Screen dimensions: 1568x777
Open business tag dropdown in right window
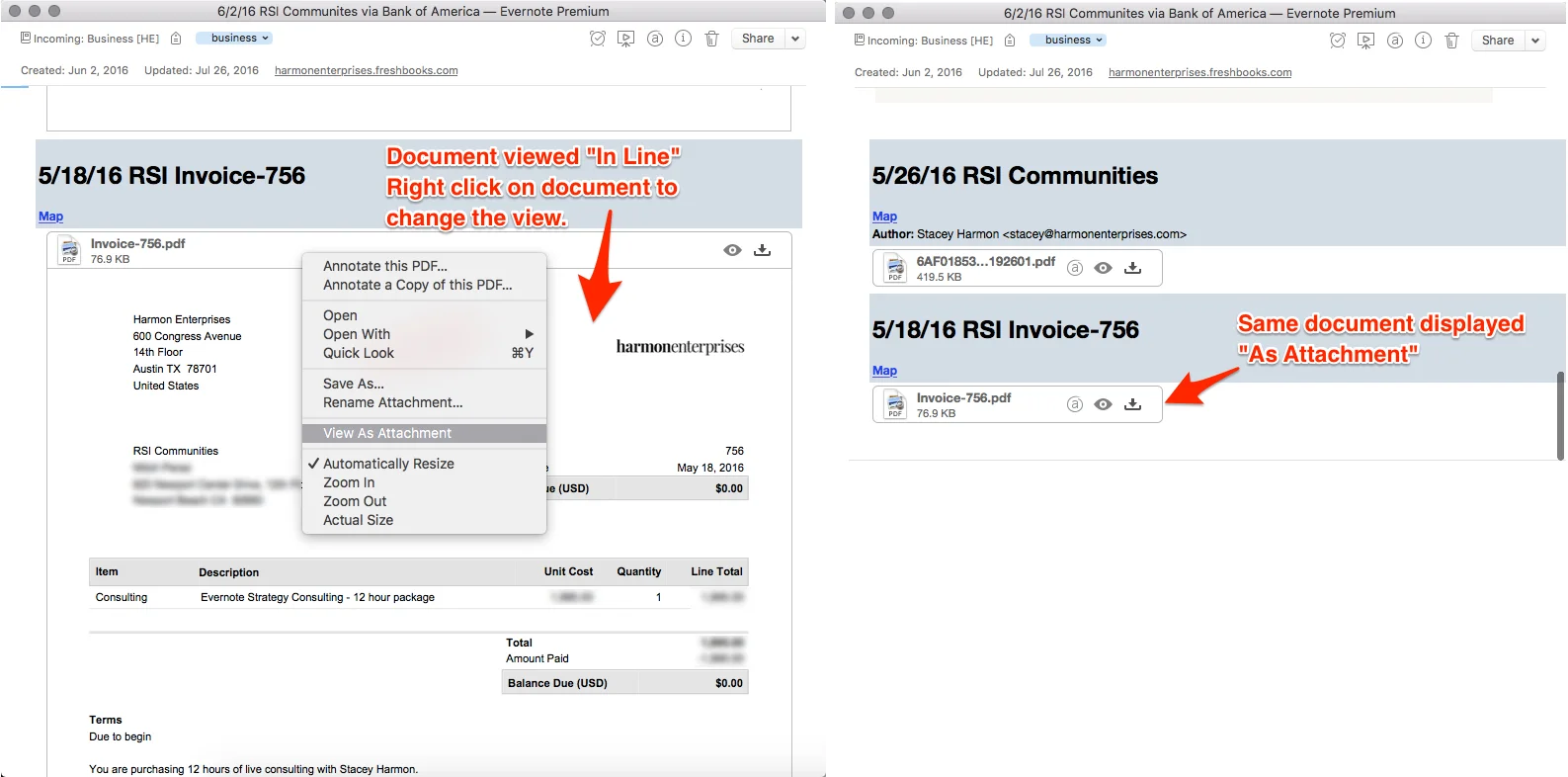[1068, 41]
